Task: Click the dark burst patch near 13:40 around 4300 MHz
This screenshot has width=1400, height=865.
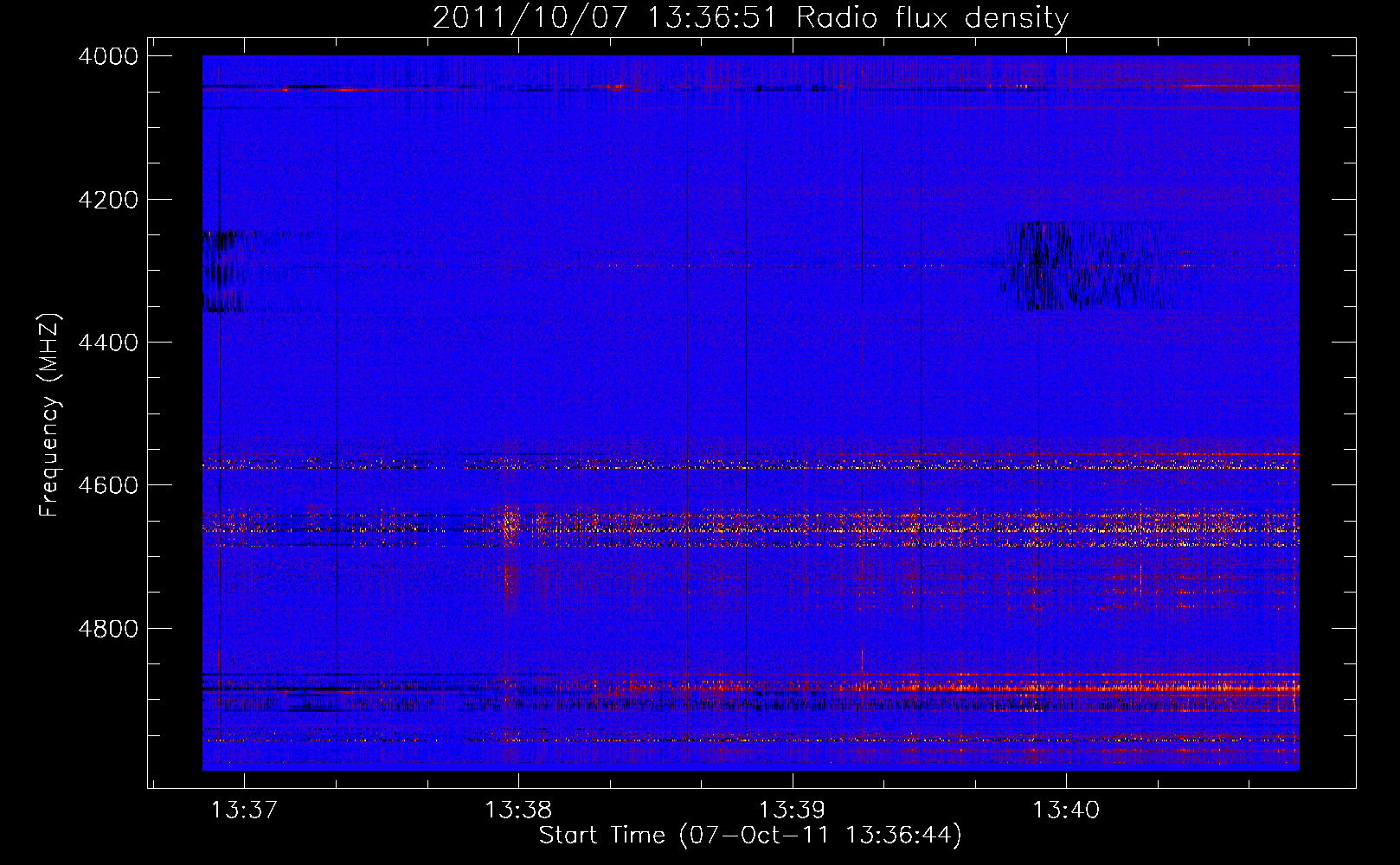Action: coord(1086,266)
